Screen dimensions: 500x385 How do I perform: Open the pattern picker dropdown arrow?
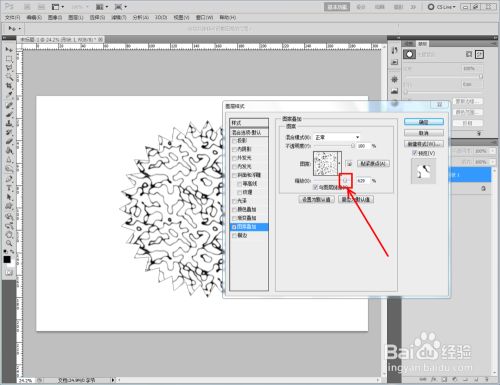pos(340,164)
